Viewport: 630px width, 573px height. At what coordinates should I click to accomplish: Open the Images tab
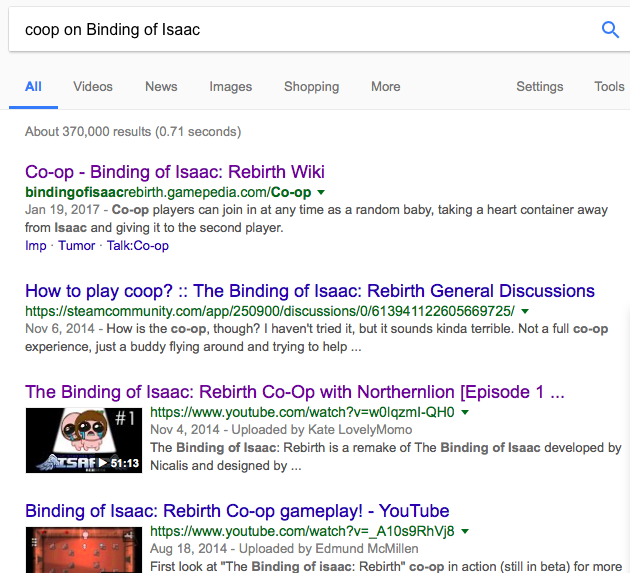point(231,86)
